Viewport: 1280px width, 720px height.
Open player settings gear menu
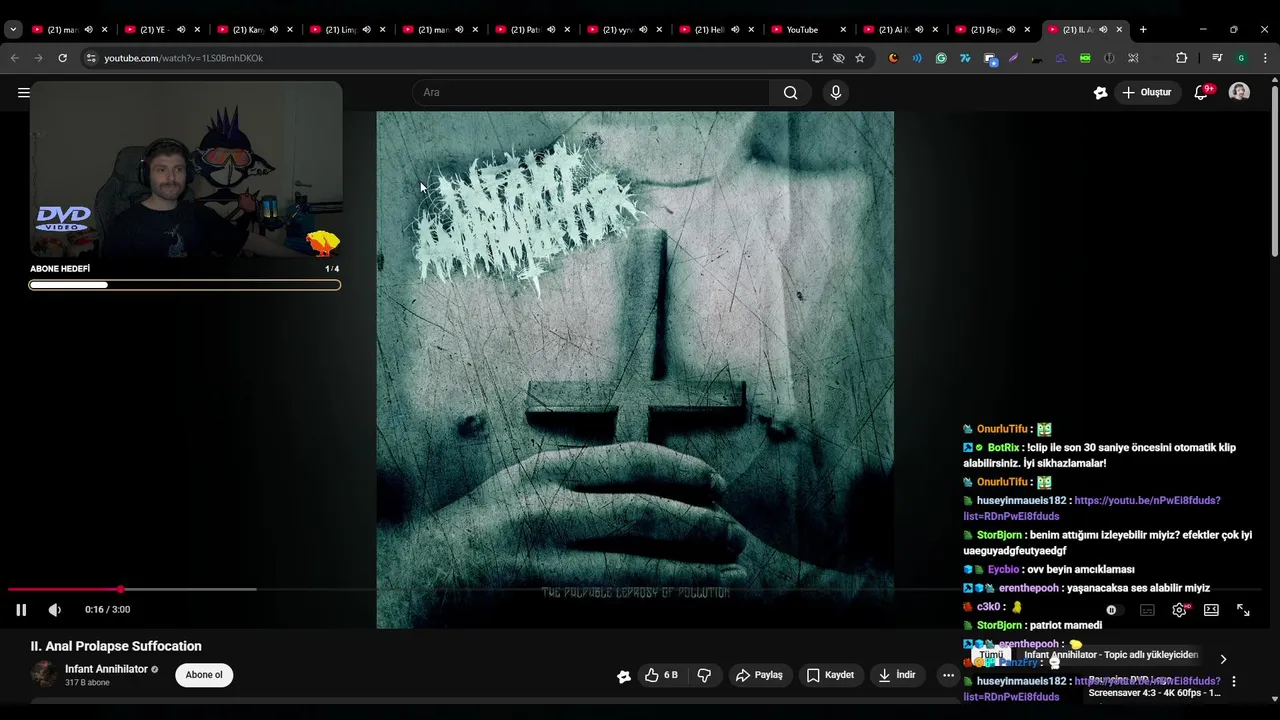pos(1179,610)
